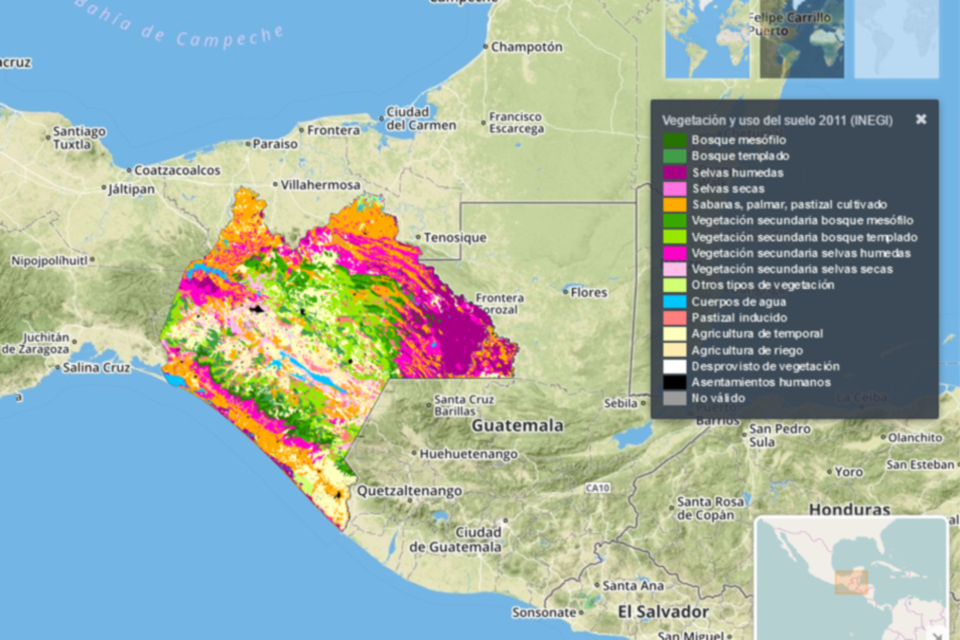The height and width of the screenshot is (640, 960).
Task: Click the Yoro city label
Action: [849, 472]
